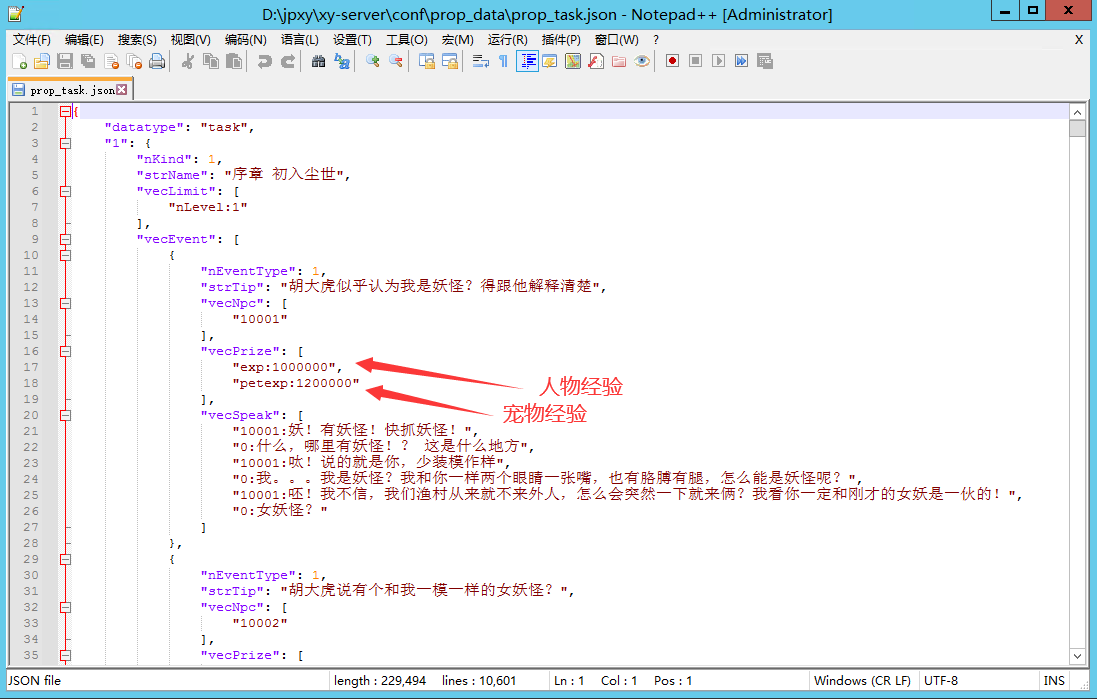1097x699 pixels.
Task: Click the Open file folder icon
Action: pyautogui.click(x=41, y=62)
